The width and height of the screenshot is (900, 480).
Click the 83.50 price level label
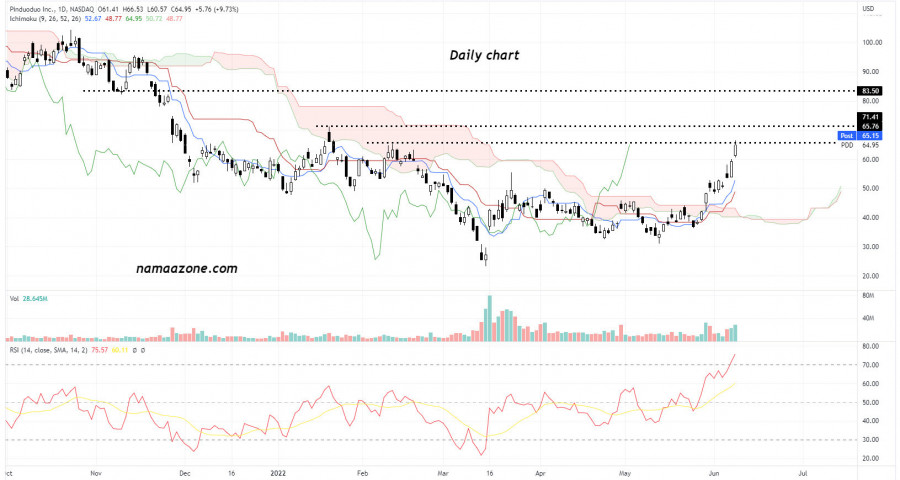tap(869, 91)
